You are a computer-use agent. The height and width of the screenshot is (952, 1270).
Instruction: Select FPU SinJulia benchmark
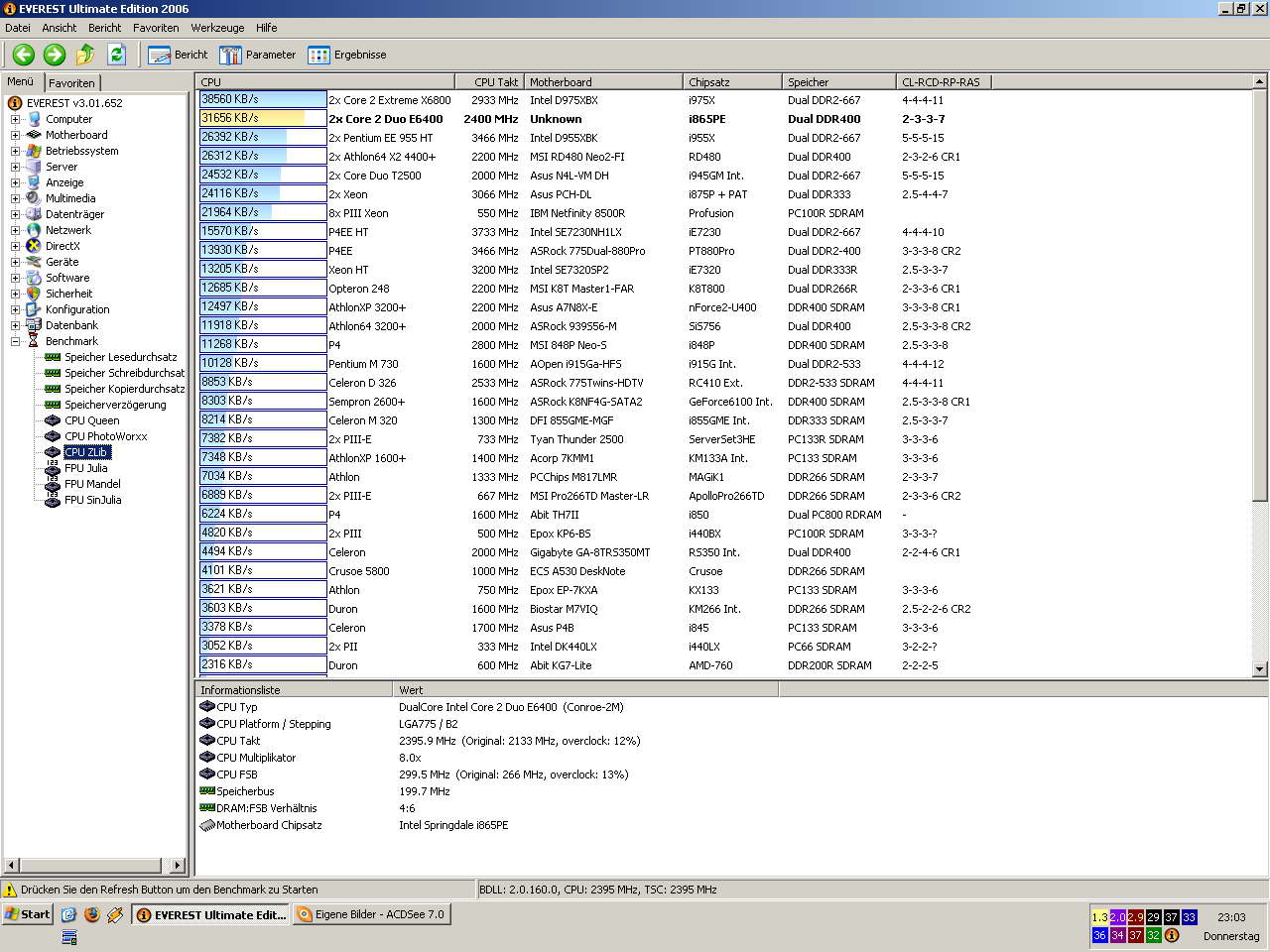[92, 500]
